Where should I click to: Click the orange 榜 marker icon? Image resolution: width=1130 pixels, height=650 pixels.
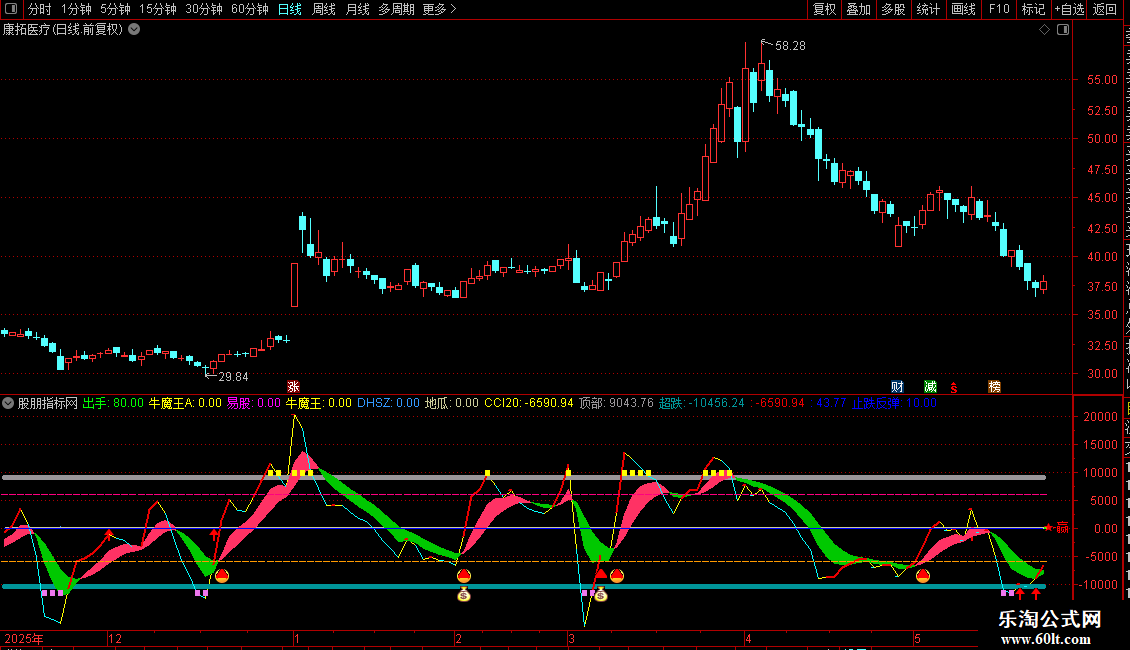coord(995,387)
